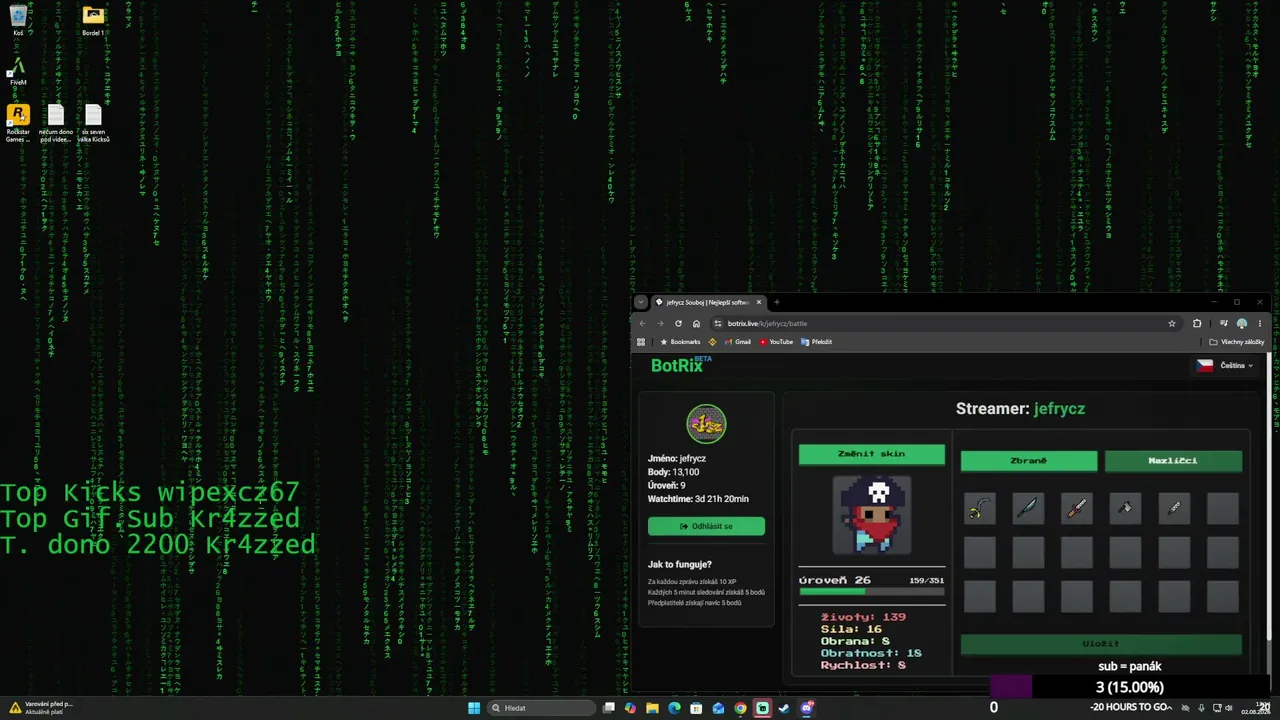Open the browser profile avatar

[x=1242, y=324]
